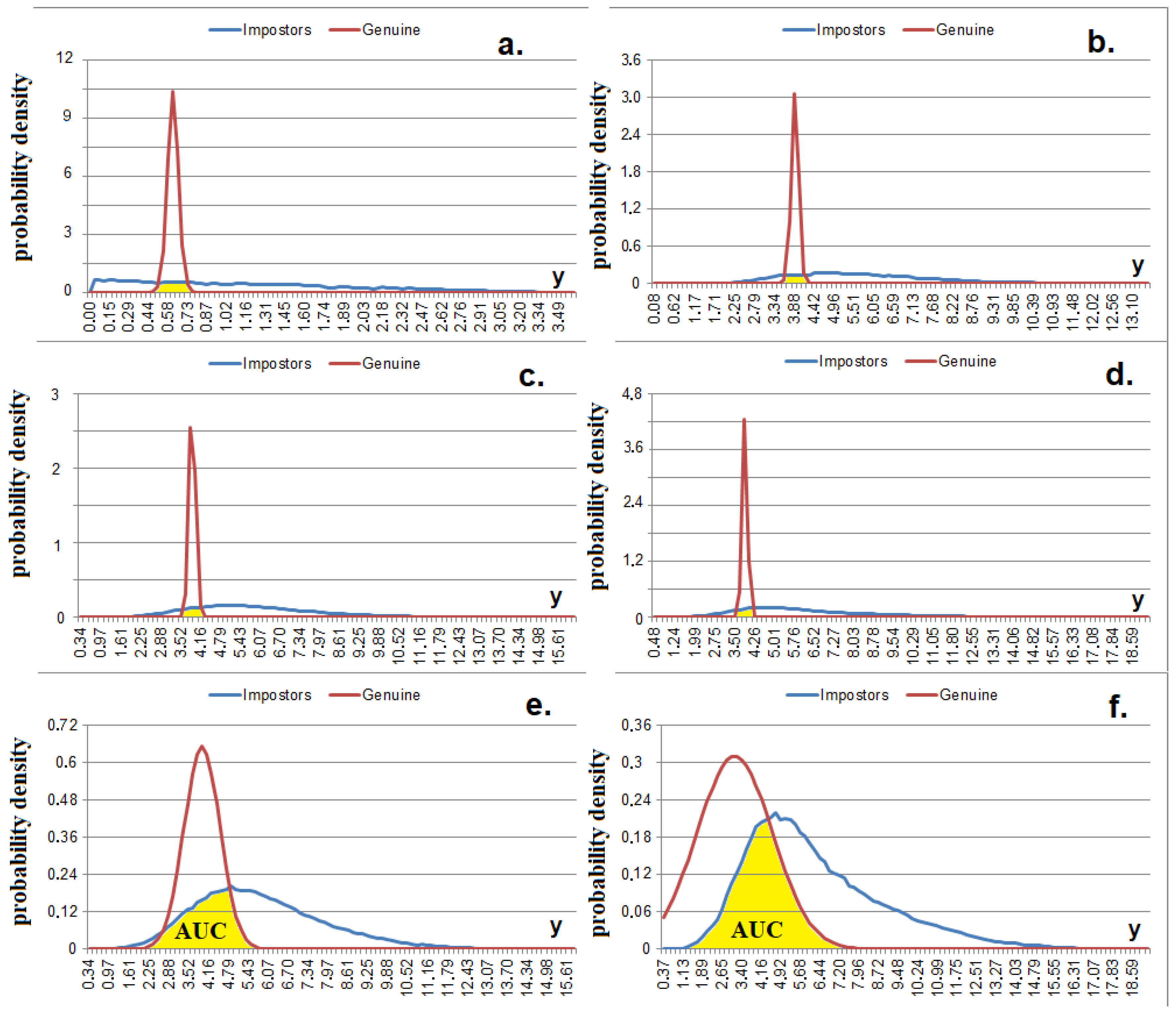Click the blue Impostors curve peak in chart f

(775, 813)
